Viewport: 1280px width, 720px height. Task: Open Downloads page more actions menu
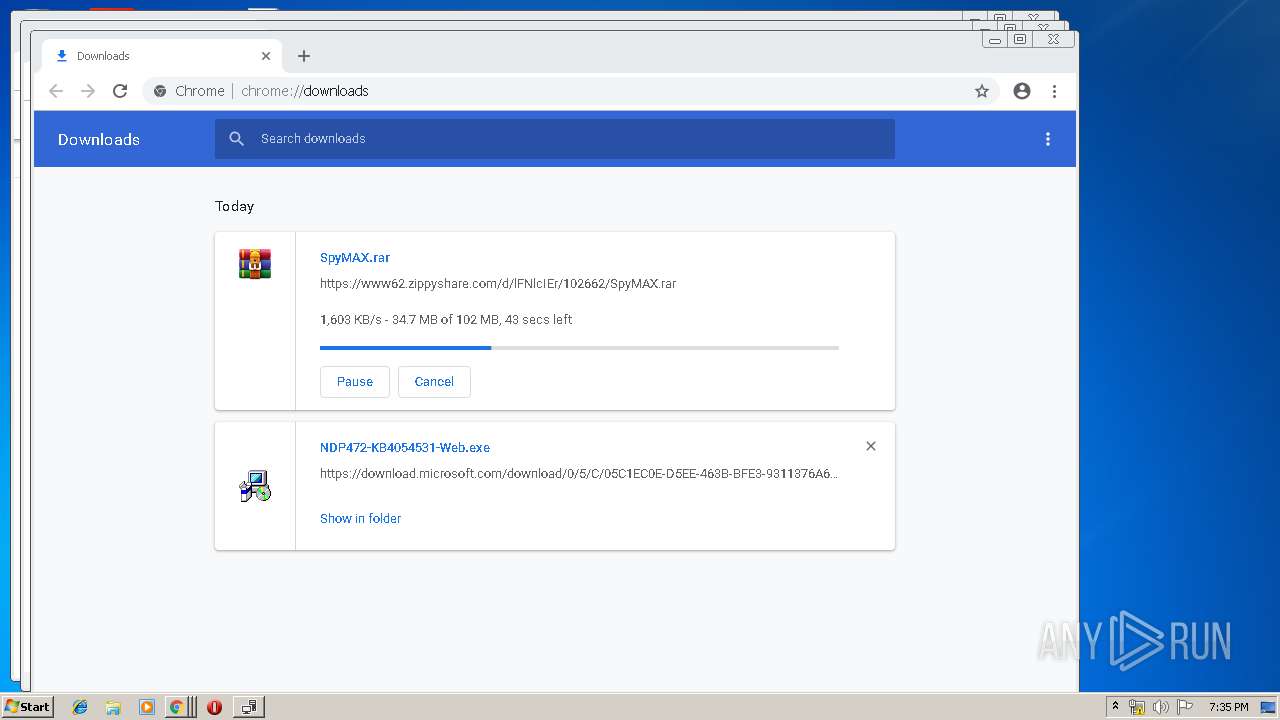pos(1048,139)
